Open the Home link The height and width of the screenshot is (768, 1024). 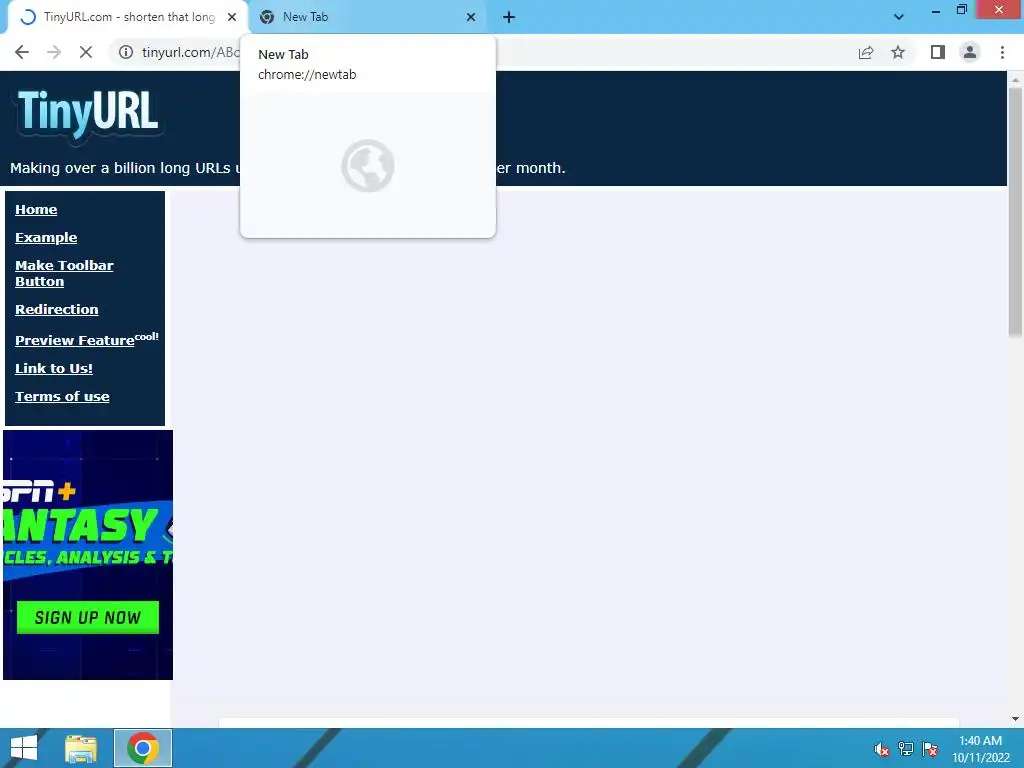(x=36, y=210)
